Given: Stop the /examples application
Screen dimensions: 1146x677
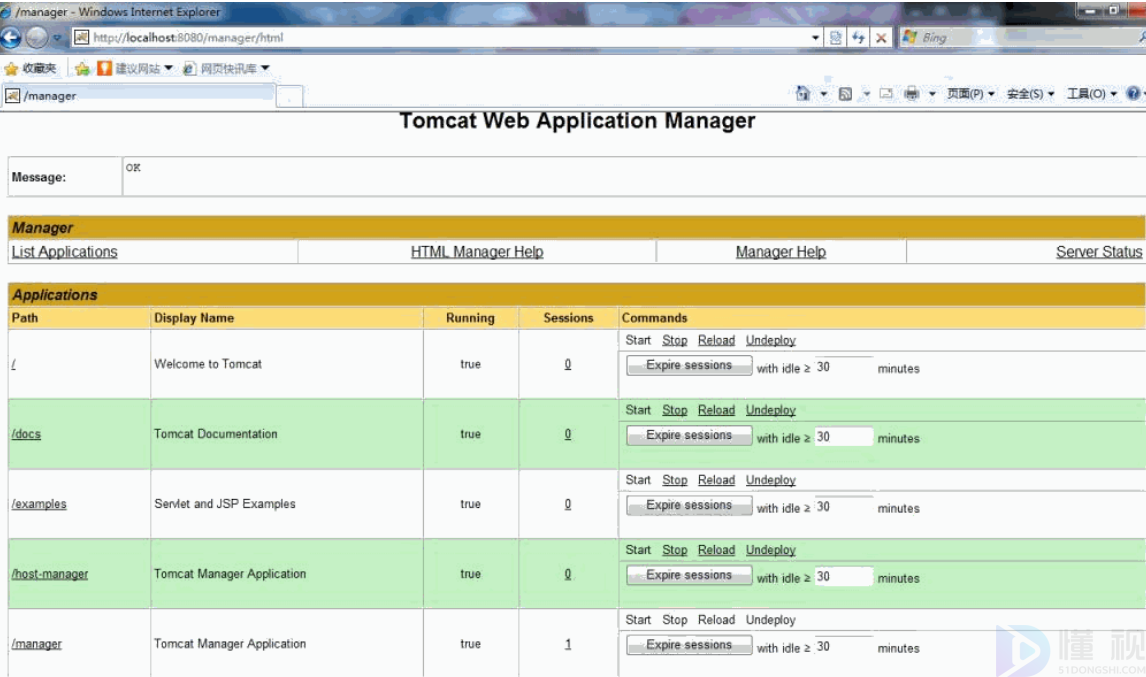Looking at the screenshot, I should coord(675,480).
